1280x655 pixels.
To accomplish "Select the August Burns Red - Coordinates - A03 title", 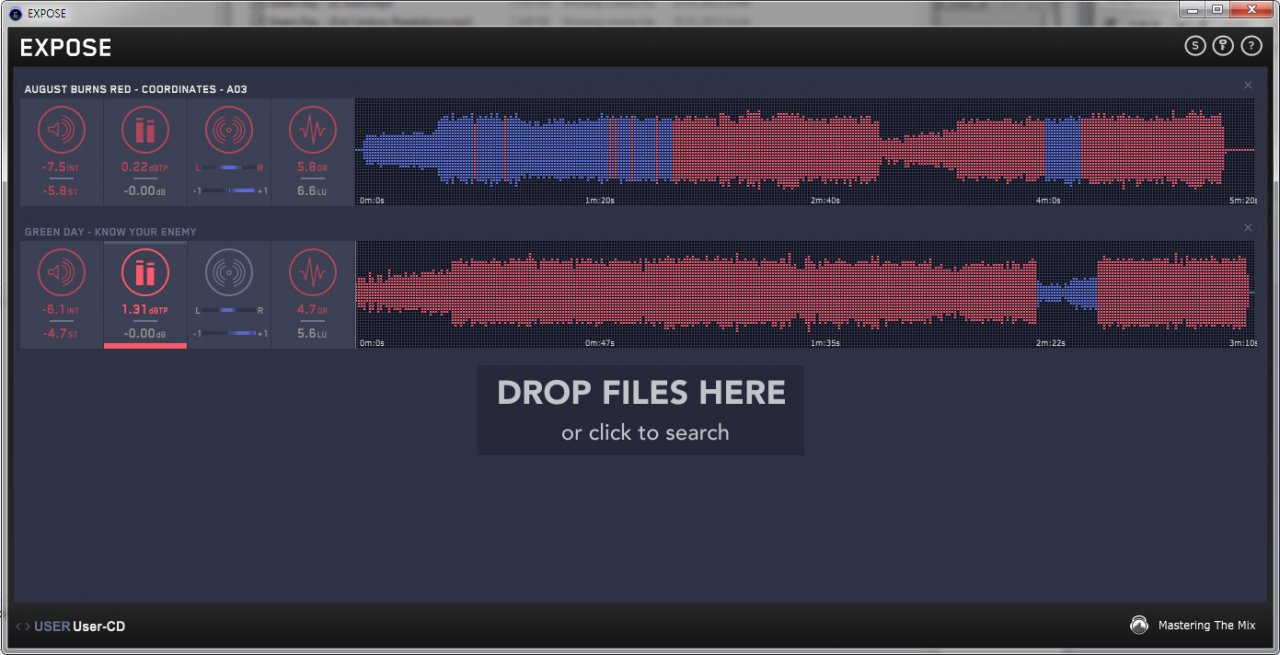I will (136, 89).
